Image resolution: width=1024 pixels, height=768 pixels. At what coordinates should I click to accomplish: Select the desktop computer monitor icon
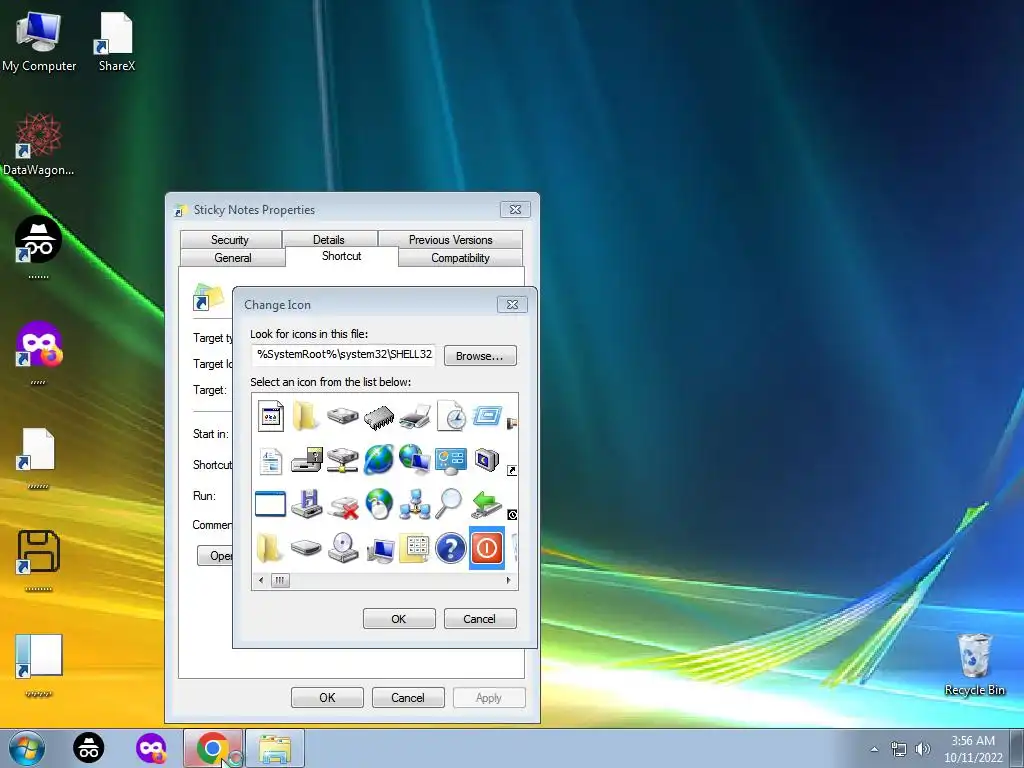coord(380,551)
